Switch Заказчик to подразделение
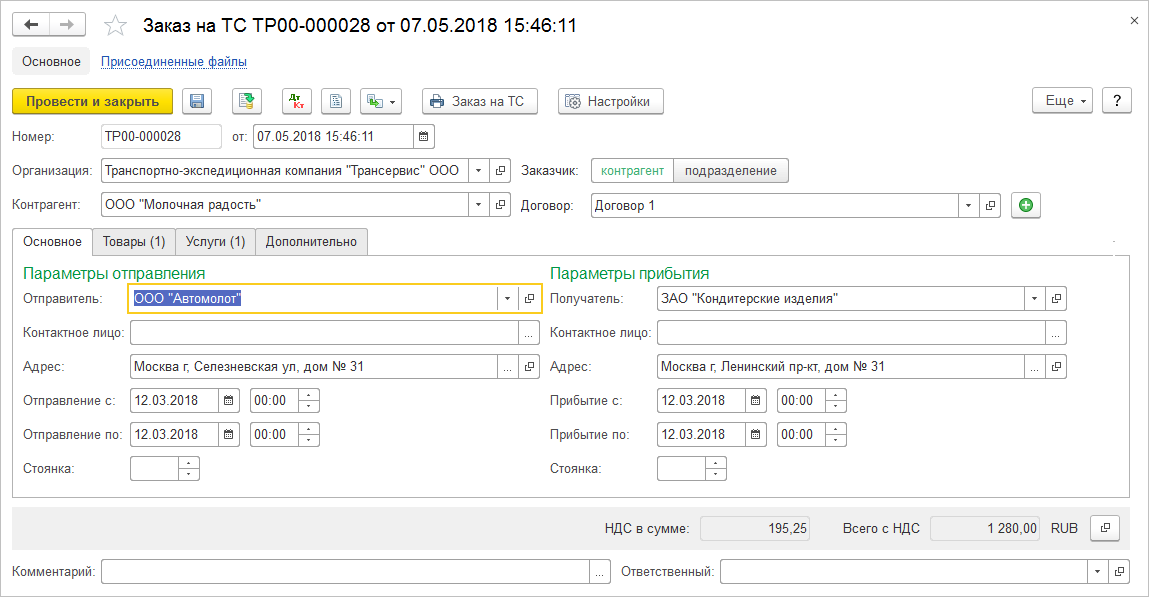Image resolution: width=1149 pixels, height=597 pixels. tap(730, 171)
